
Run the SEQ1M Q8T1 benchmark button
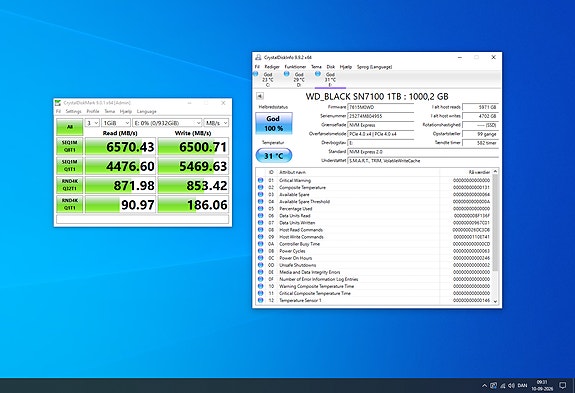click(x=70, y=146)
